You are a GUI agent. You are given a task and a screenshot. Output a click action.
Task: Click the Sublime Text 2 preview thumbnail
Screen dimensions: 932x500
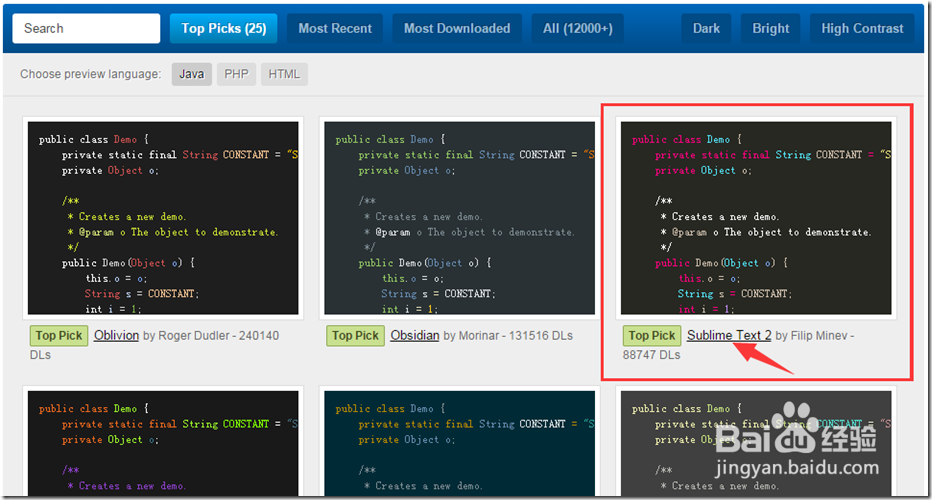756,218
